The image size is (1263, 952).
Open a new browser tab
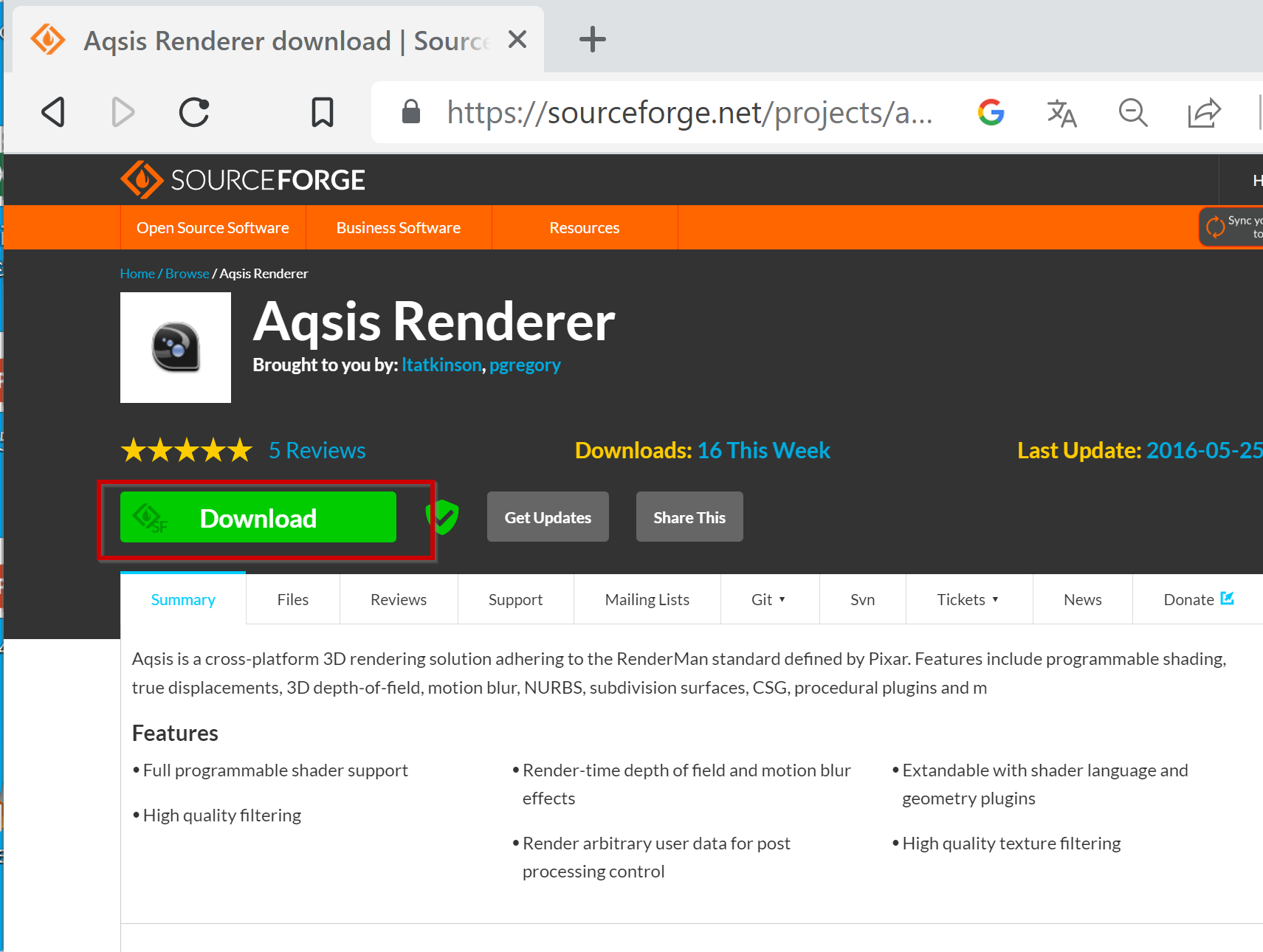592,39
